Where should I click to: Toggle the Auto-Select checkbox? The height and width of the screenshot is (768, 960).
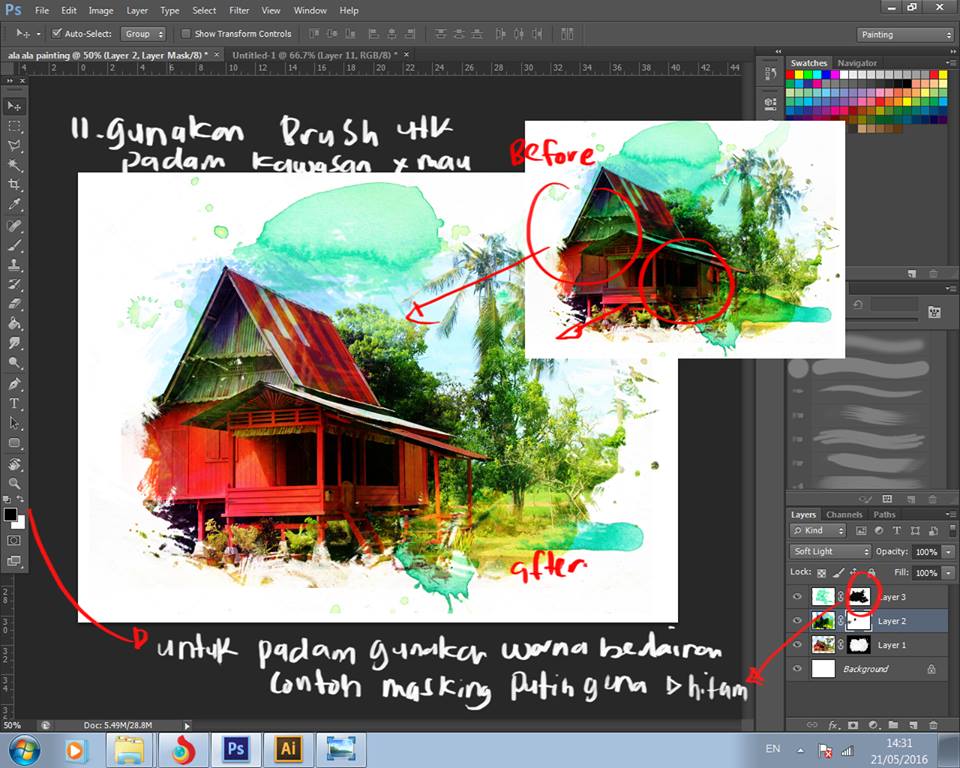point(56,34)
